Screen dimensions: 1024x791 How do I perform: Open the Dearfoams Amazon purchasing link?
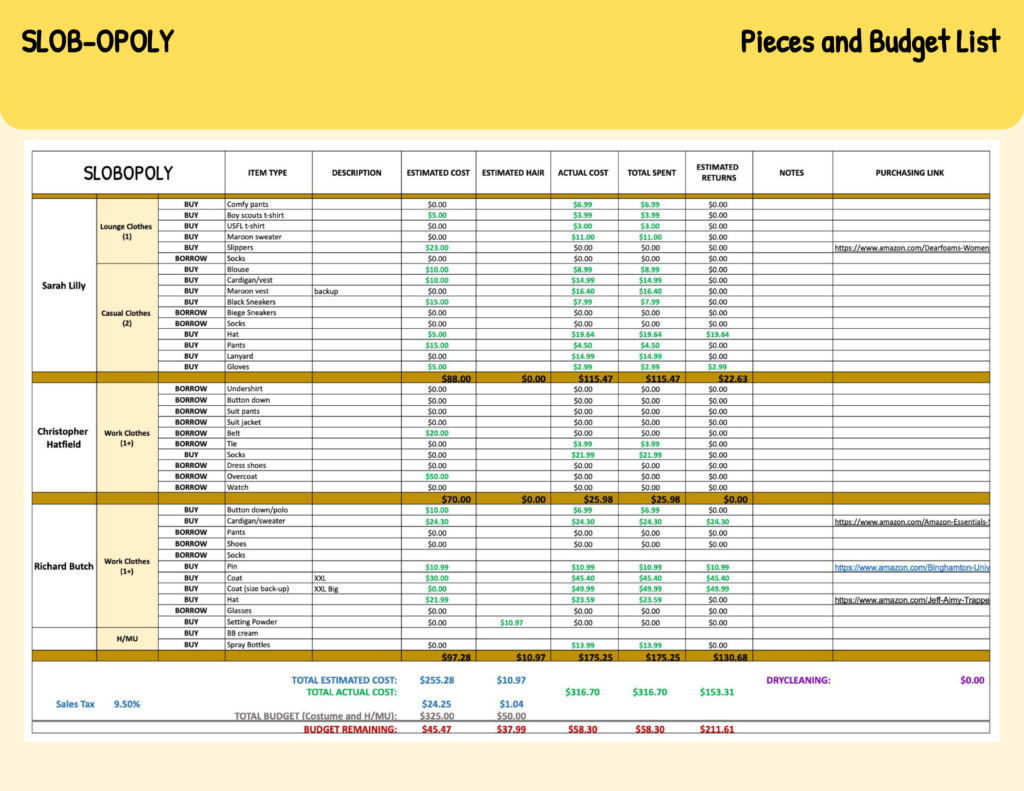(x=911, y=247)
